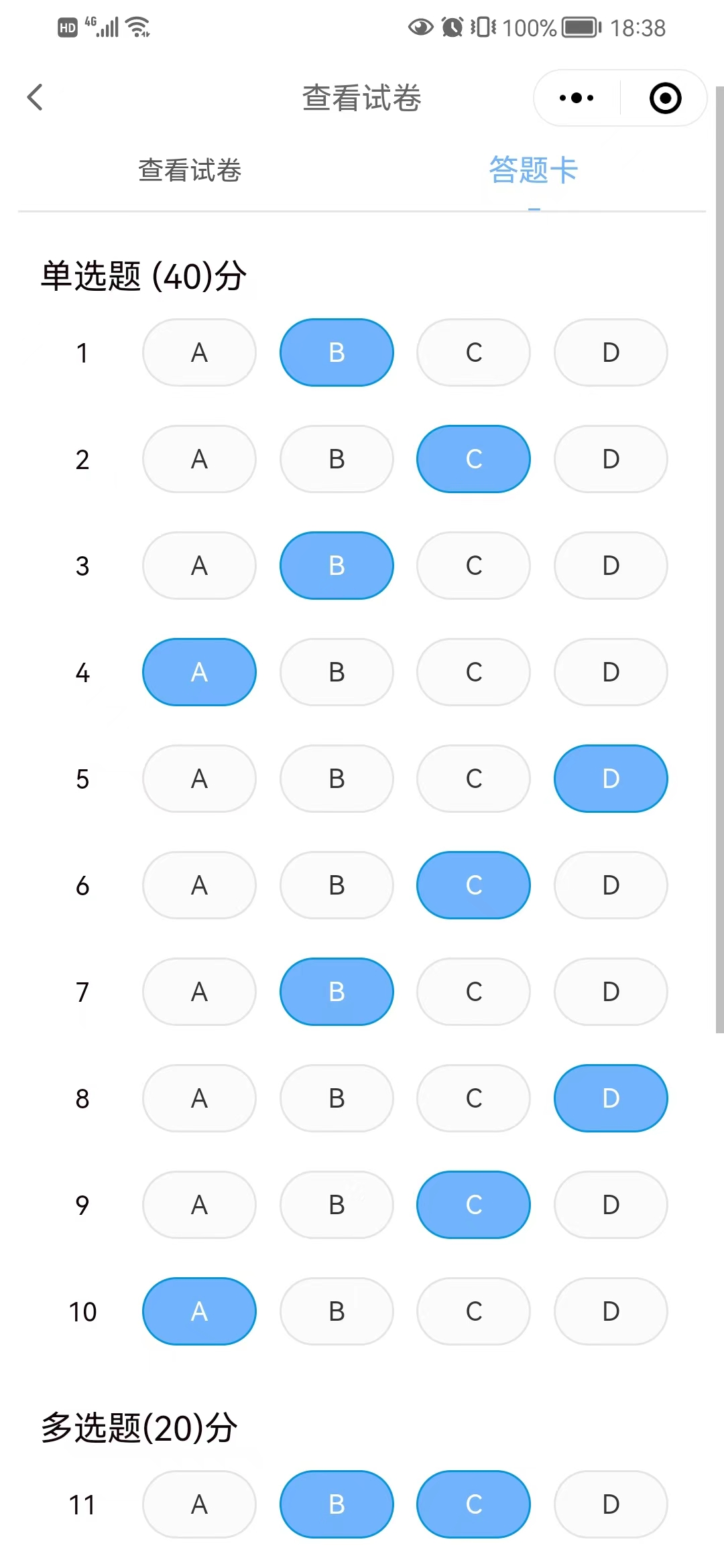724x1568 pixels.
Task: Check option D for question 11
Action: (x=611, y=1504)
